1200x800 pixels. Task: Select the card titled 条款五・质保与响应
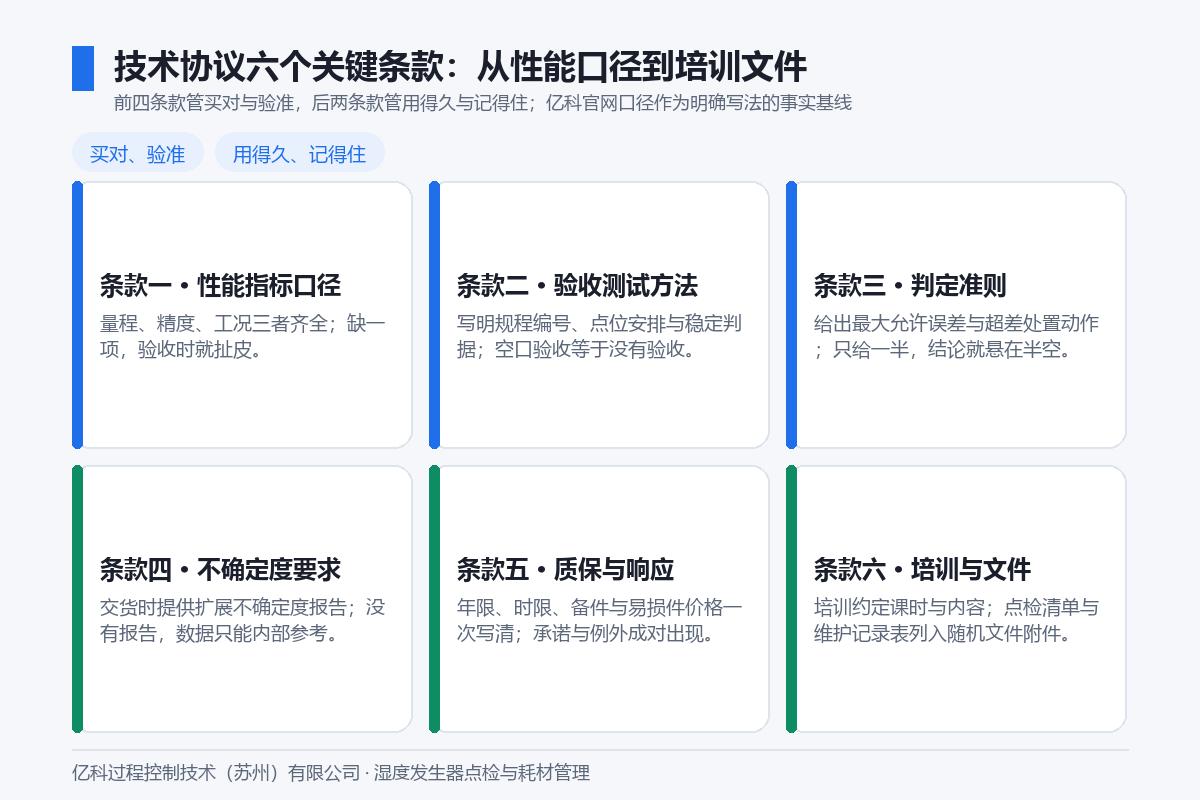pyautogui.click(x=599, y=599)
